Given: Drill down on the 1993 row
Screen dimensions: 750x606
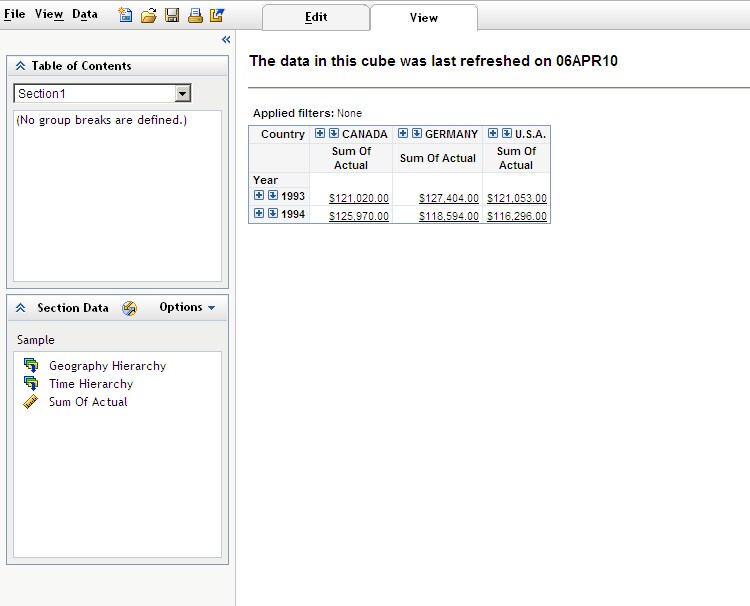Looking at the screenshot, I should pos(273,196).
